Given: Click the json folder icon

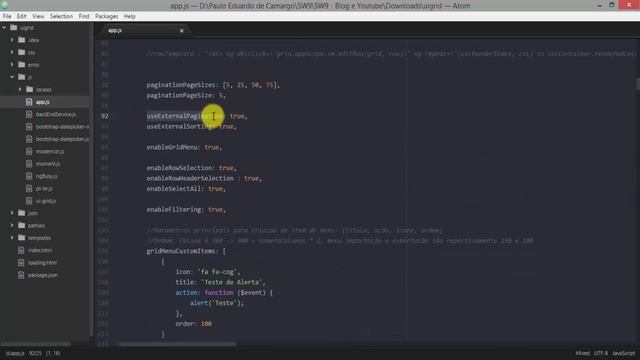Looking at the screenshot, I should point(22,213).
